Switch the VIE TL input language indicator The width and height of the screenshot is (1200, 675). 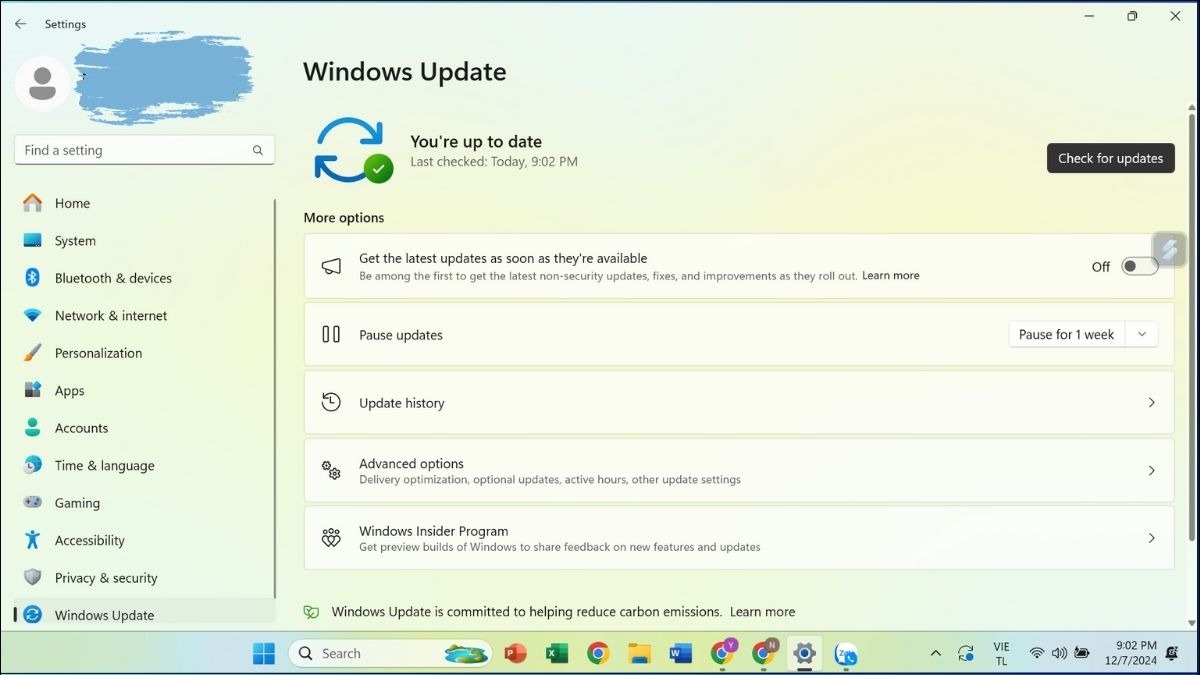(x=1001, y=653)
